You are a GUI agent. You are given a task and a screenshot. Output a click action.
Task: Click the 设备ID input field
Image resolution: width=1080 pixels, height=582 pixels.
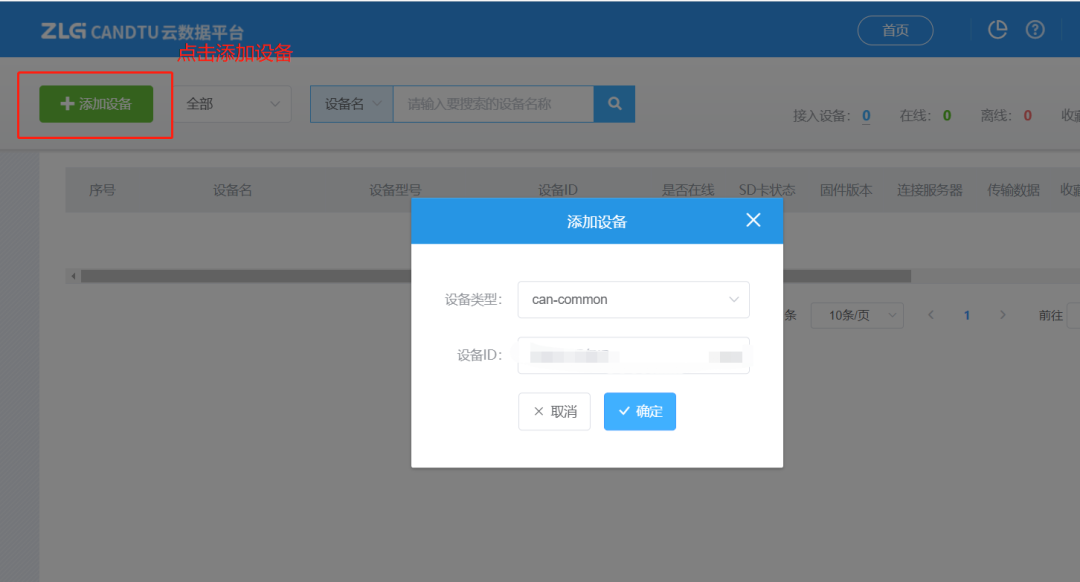[x=633, y=355]
